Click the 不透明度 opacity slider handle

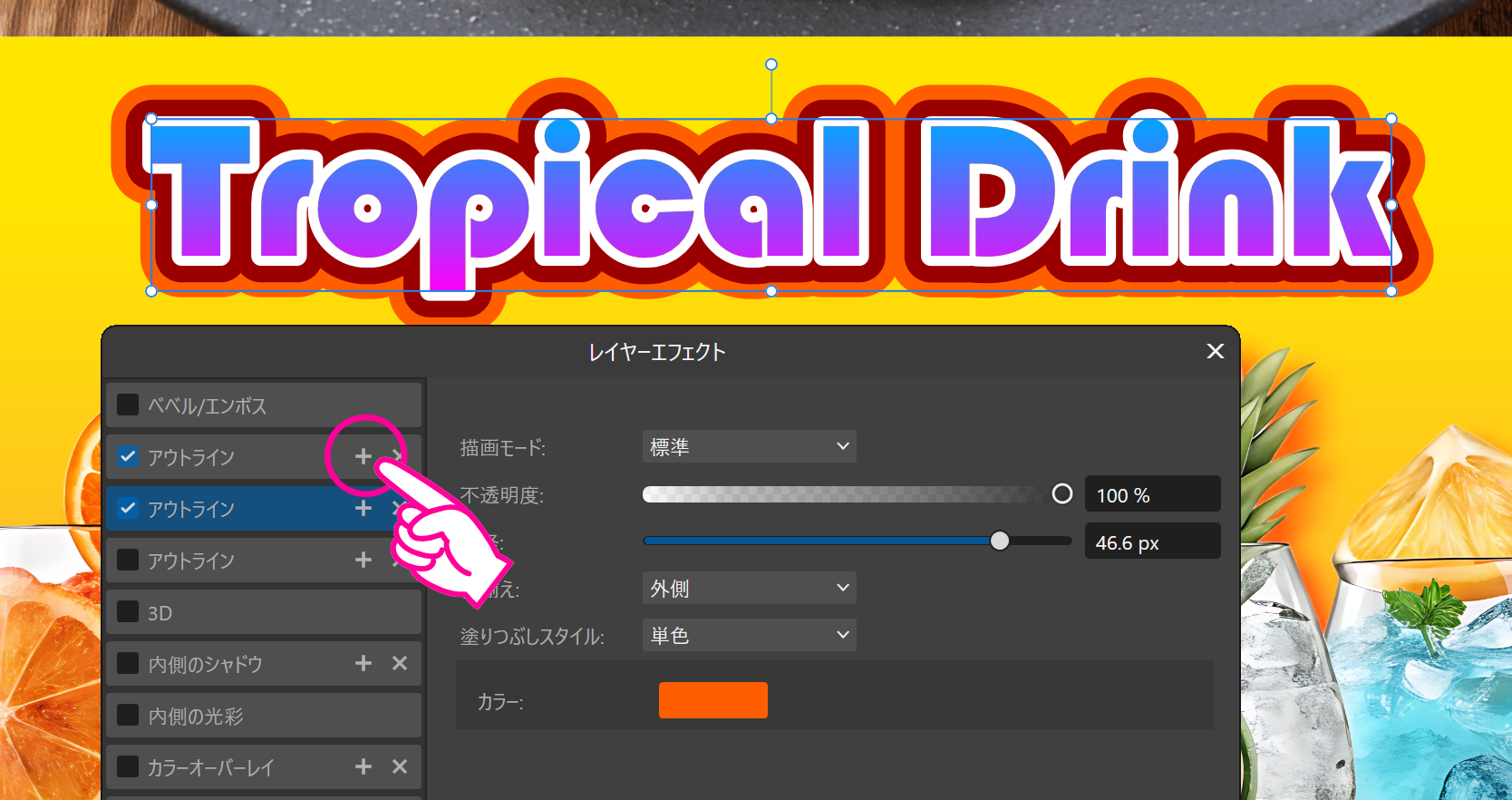tap(1061, 493)
